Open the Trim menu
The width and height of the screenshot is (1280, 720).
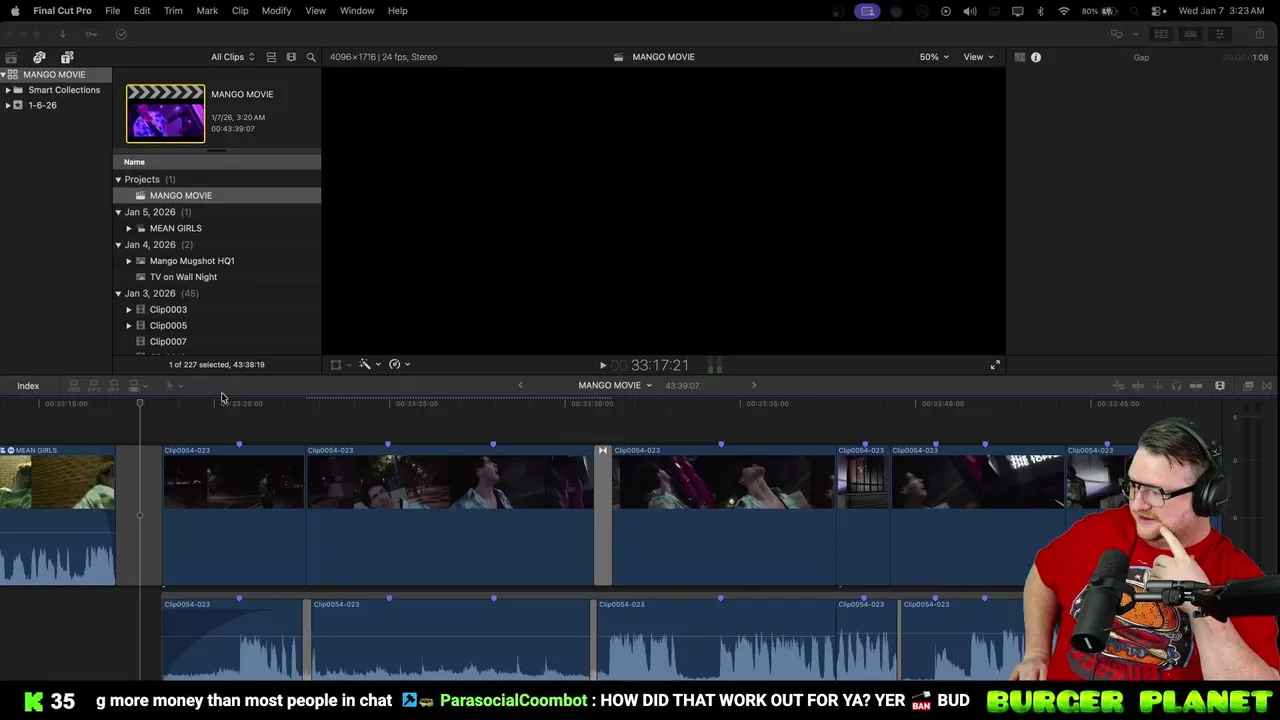tap(173, 11)
